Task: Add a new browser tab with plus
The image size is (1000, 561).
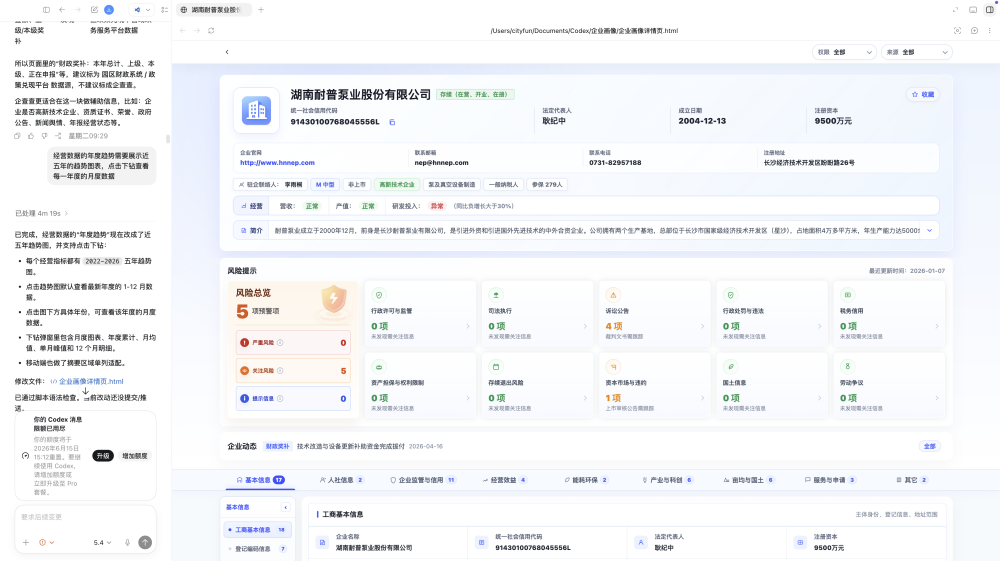Action: click(261, 10)
